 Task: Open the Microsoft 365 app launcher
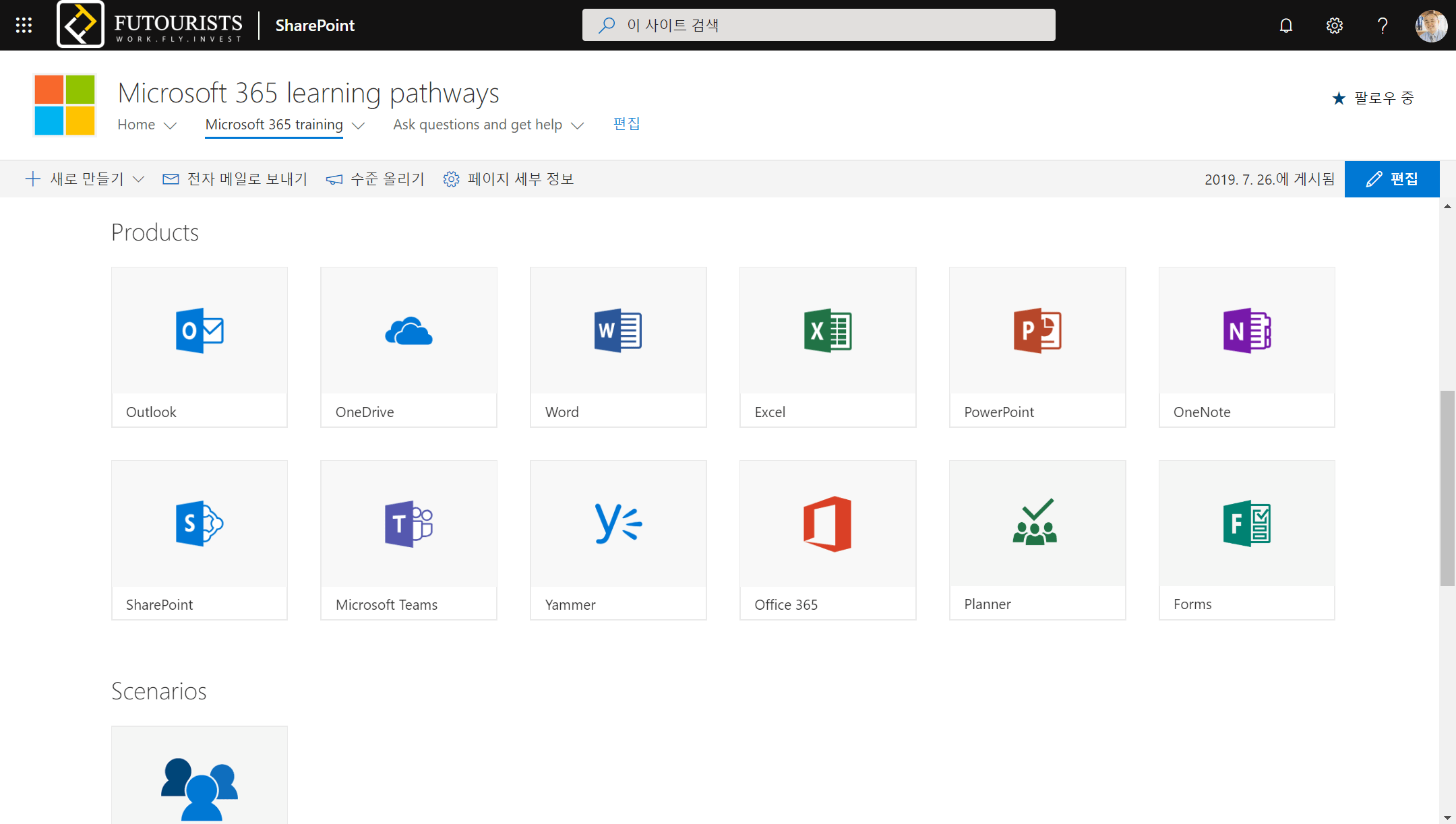(23, 25)
